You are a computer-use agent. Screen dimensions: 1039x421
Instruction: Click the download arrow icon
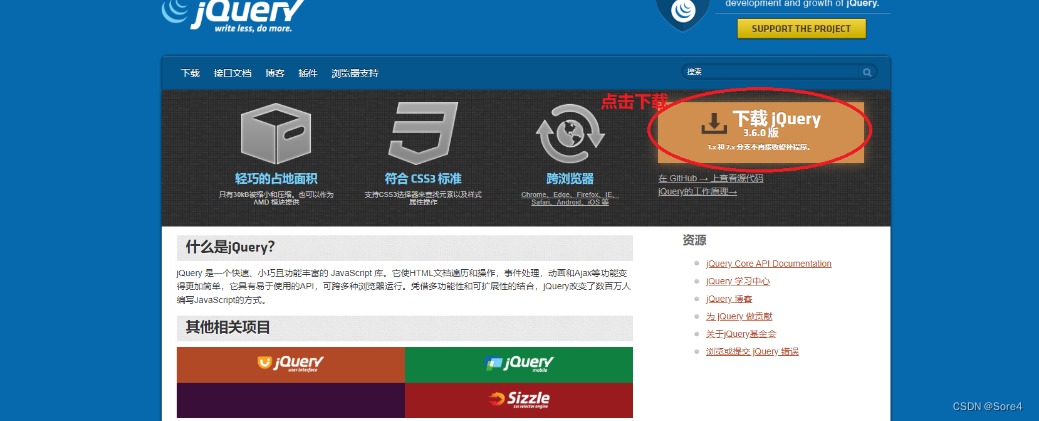coord(714,124)
